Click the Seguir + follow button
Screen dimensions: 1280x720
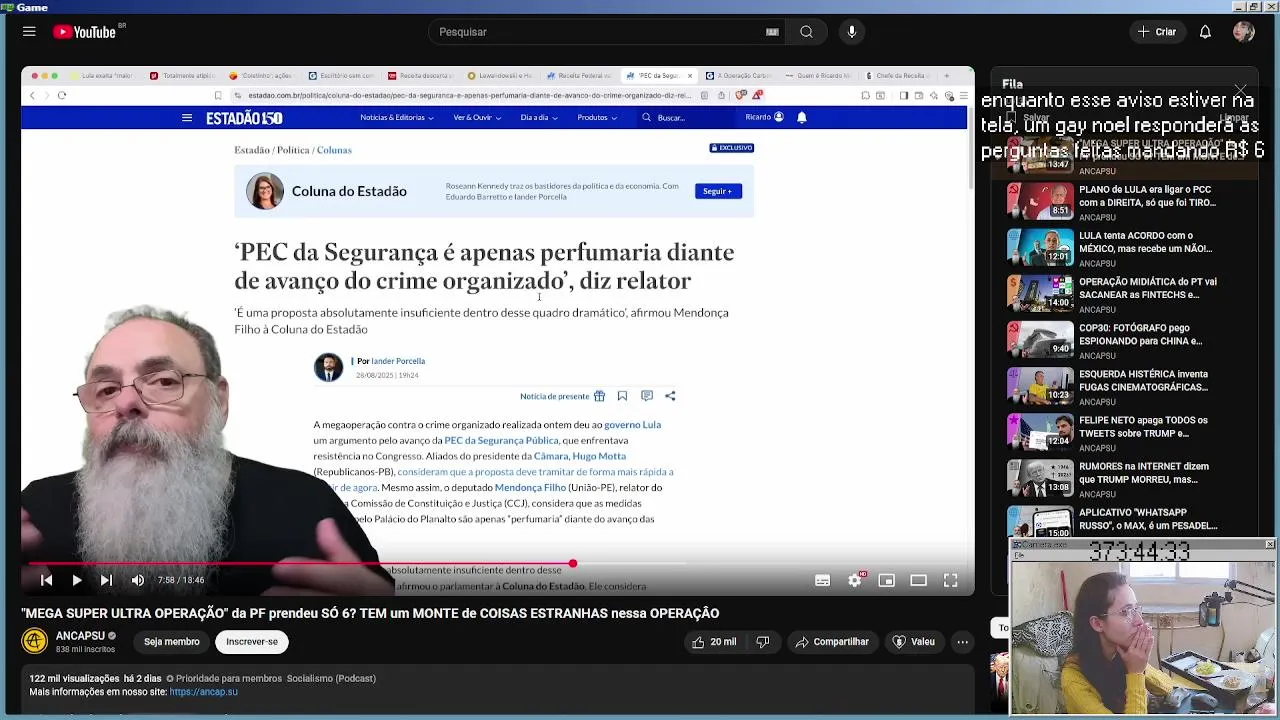point(718,191)
